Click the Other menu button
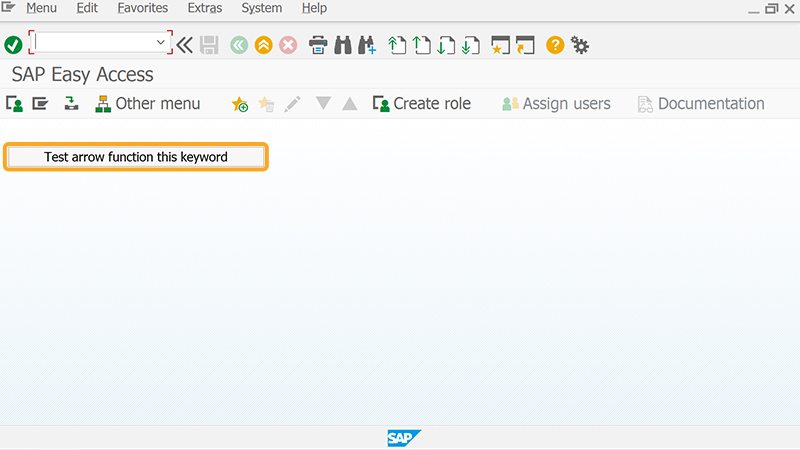800x450 pixels. click(147, 104)
